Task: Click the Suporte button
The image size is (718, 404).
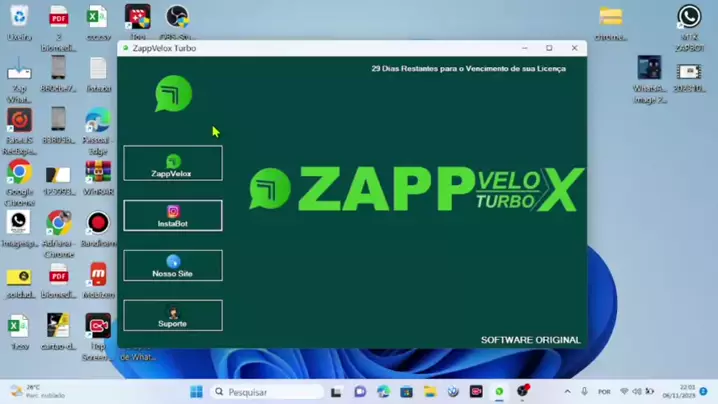Action: (173, 316)
